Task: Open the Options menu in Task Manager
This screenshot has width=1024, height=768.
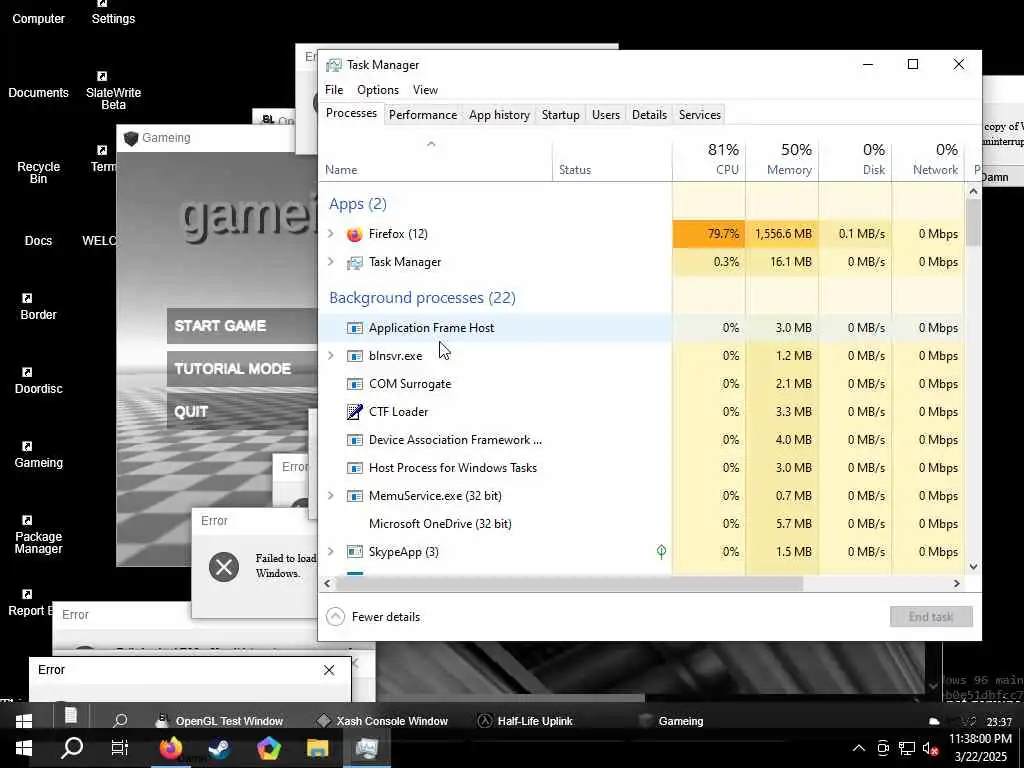Action: pos(377,90)
